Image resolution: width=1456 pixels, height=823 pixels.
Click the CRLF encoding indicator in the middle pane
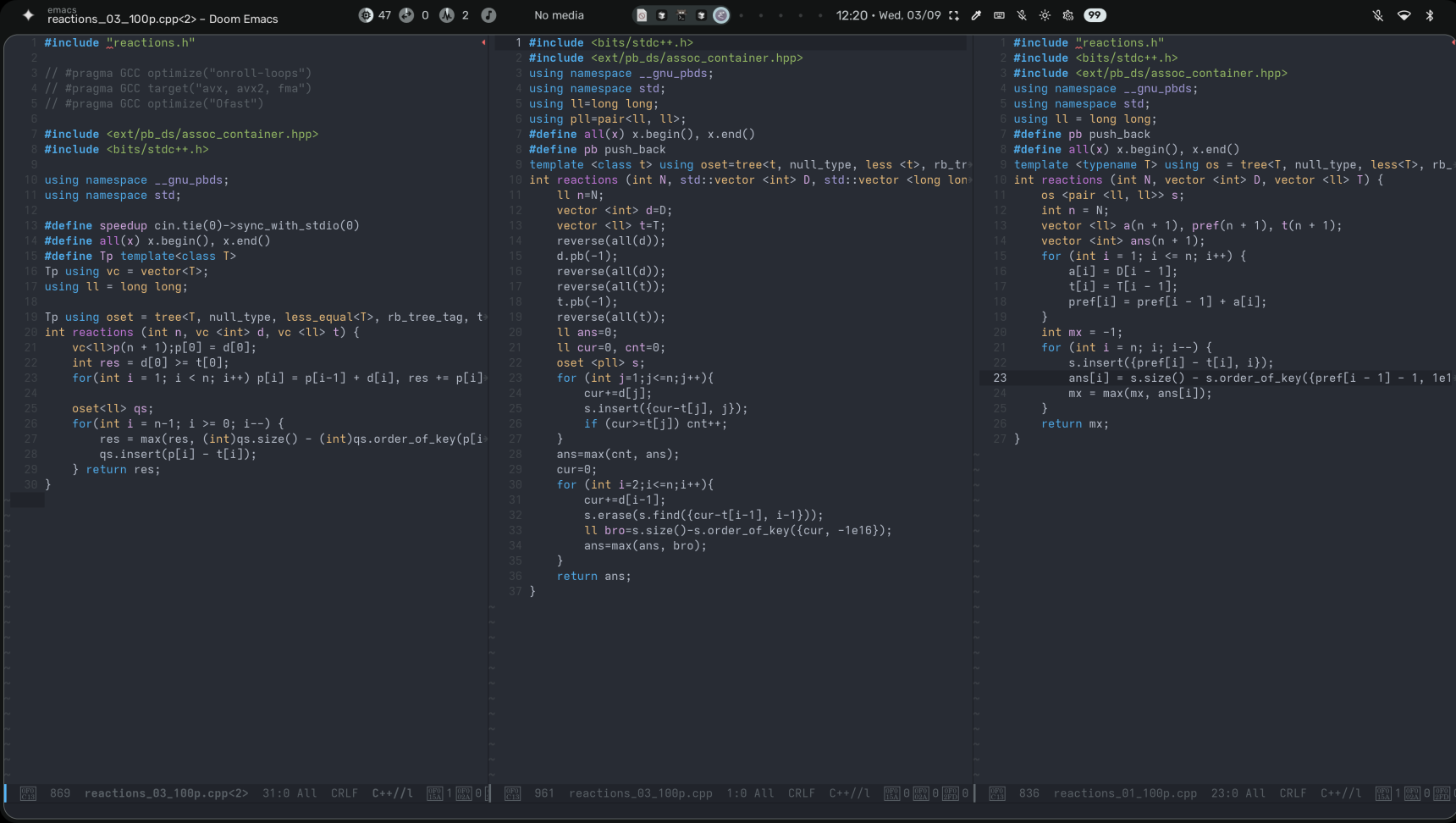802,793
